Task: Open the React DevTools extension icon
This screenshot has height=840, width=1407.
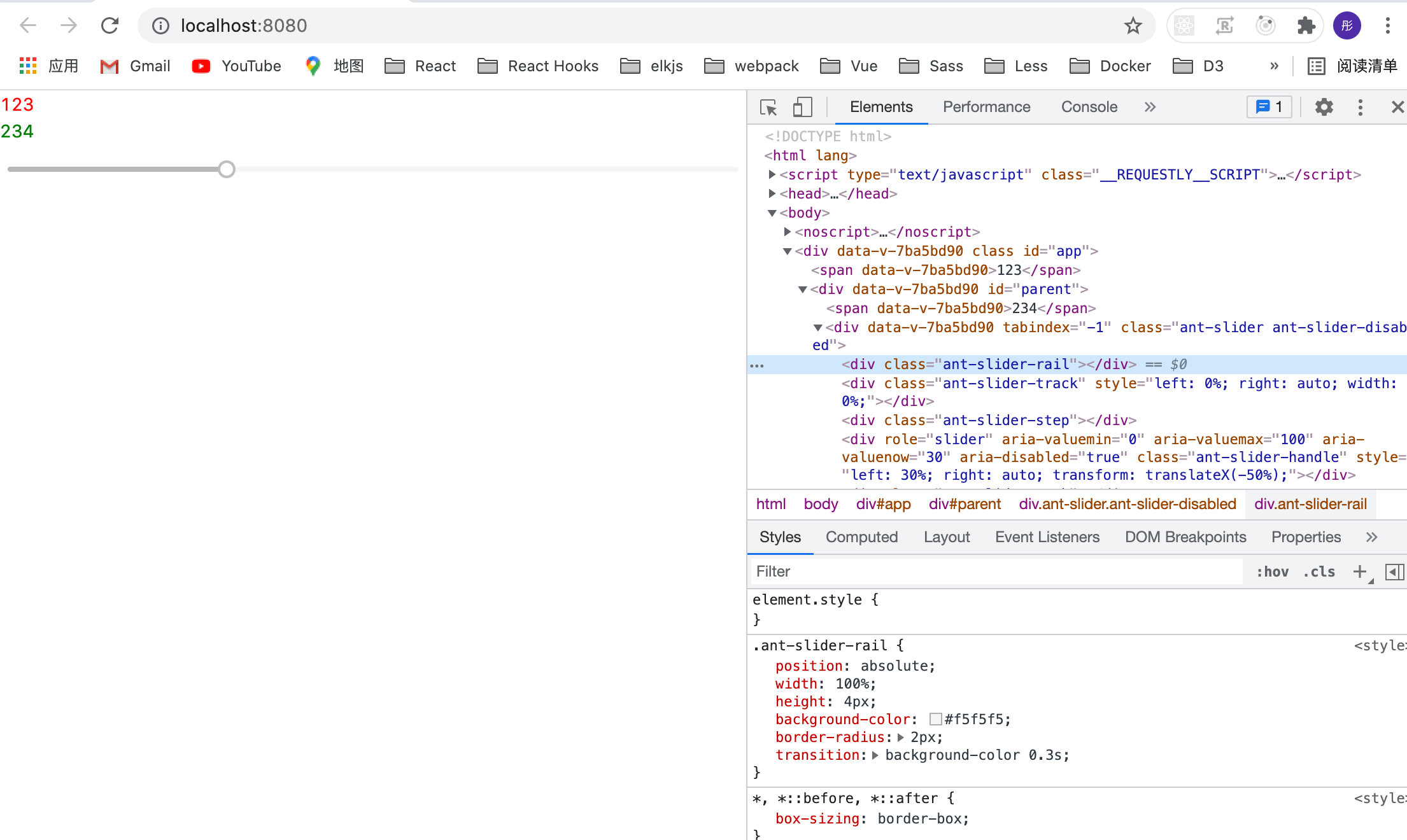Action: pyautogui.click(x=1184, y=25)
